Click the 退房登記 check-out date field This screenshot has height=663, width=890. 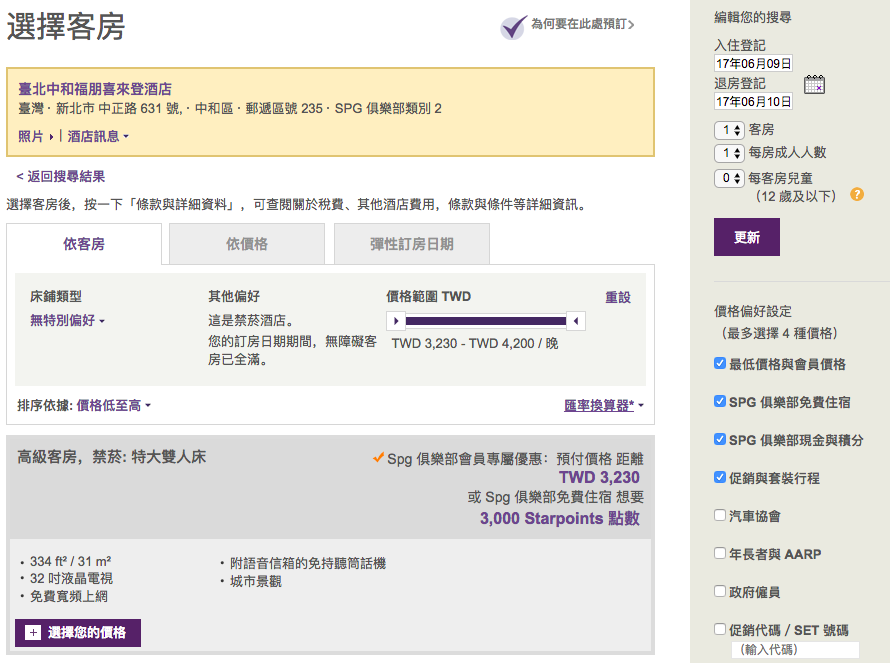click(x=753, y=102)
